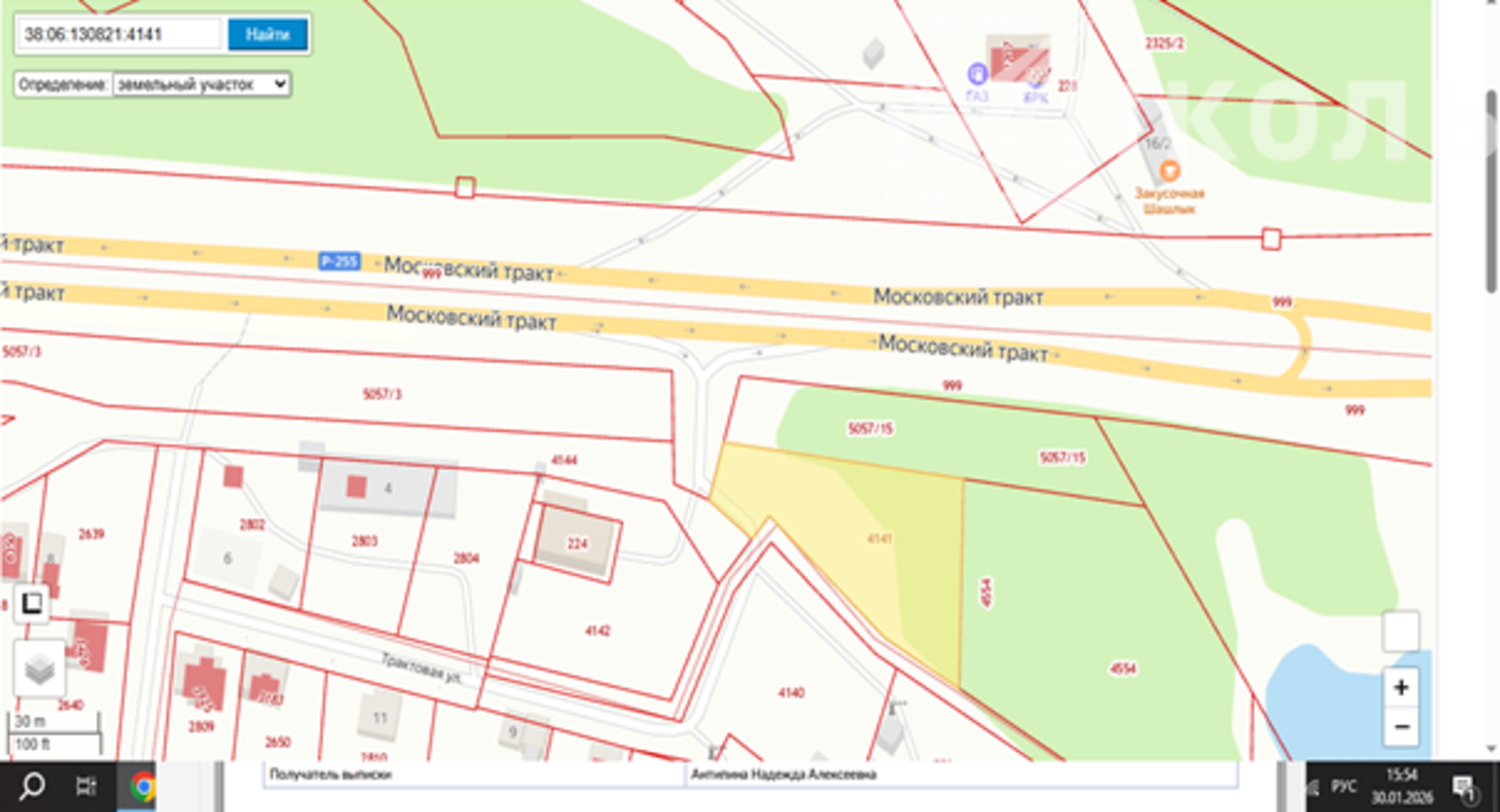Click the red square marker on the right boundary
Image resolution: width=1500 pixels, height=812 pixels.
[1270, 239]
